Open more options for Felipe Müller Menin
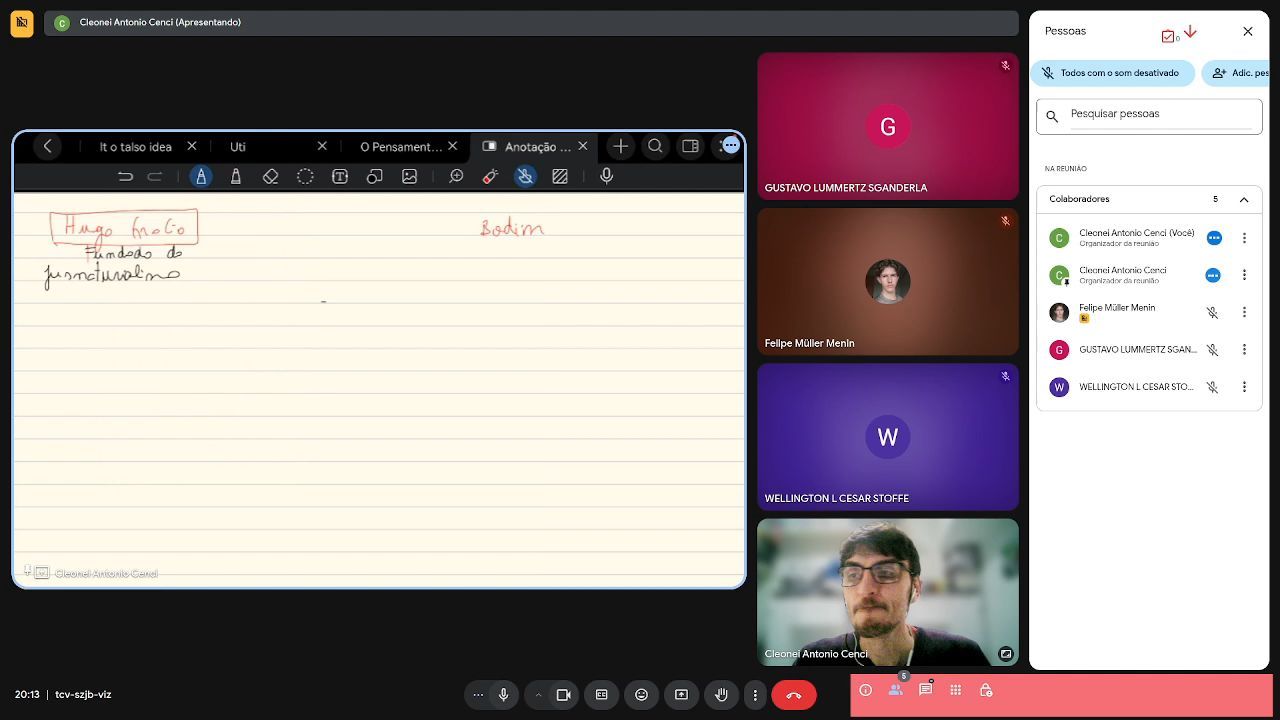 coord(1244,312)
